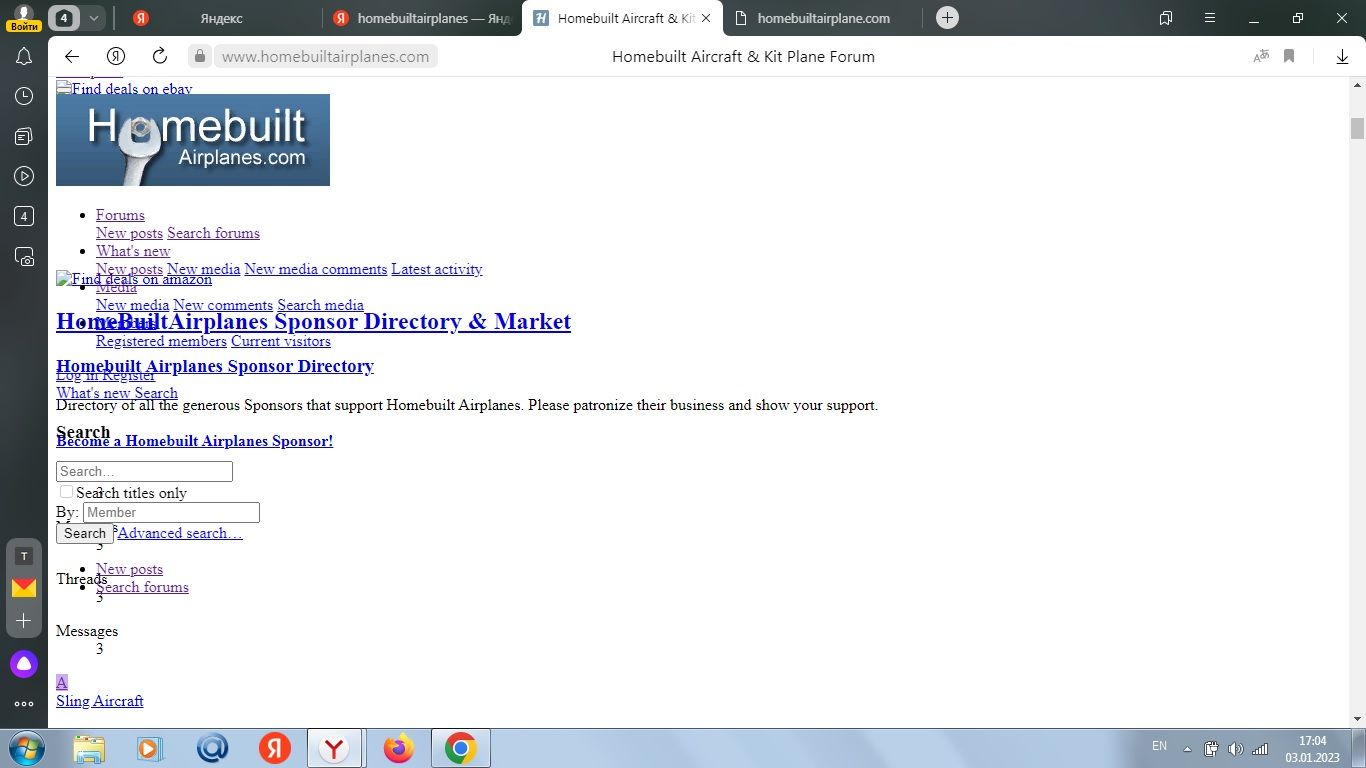This screenshot has width=1366, height=768.
Task: Click the screenshot camera icon in sidebar
Action: click(x=24, y=257)
